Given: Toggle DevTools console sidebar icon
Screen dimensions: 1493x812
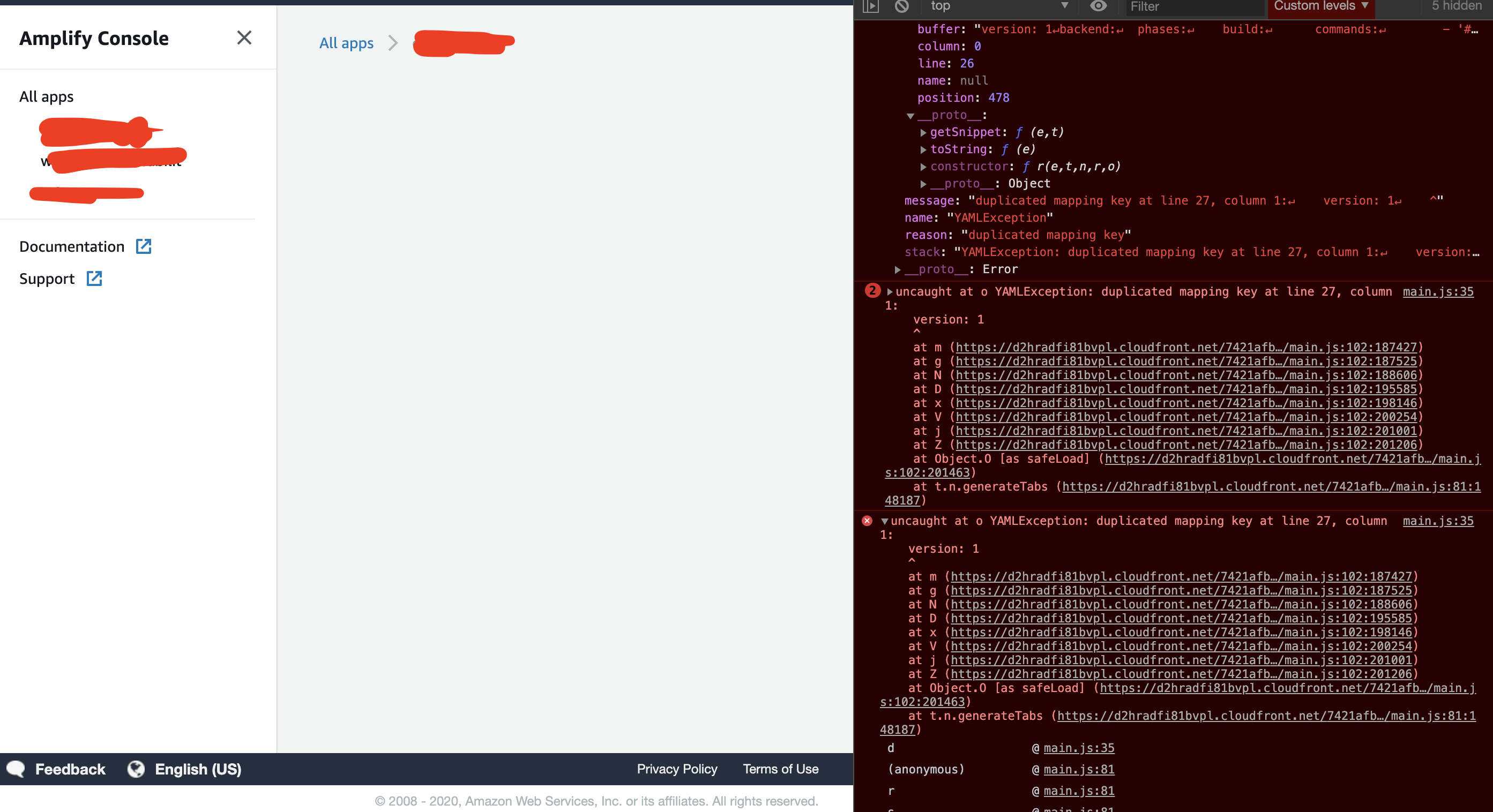Looking at the screenshot, I should pyautogui.click(x=871, y=6).
